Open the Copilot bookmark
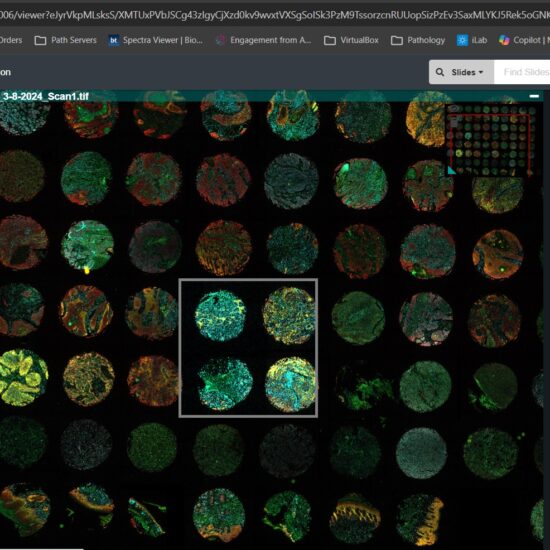The image size is (550, 550). pyautogui.click(x=524, y=40)
